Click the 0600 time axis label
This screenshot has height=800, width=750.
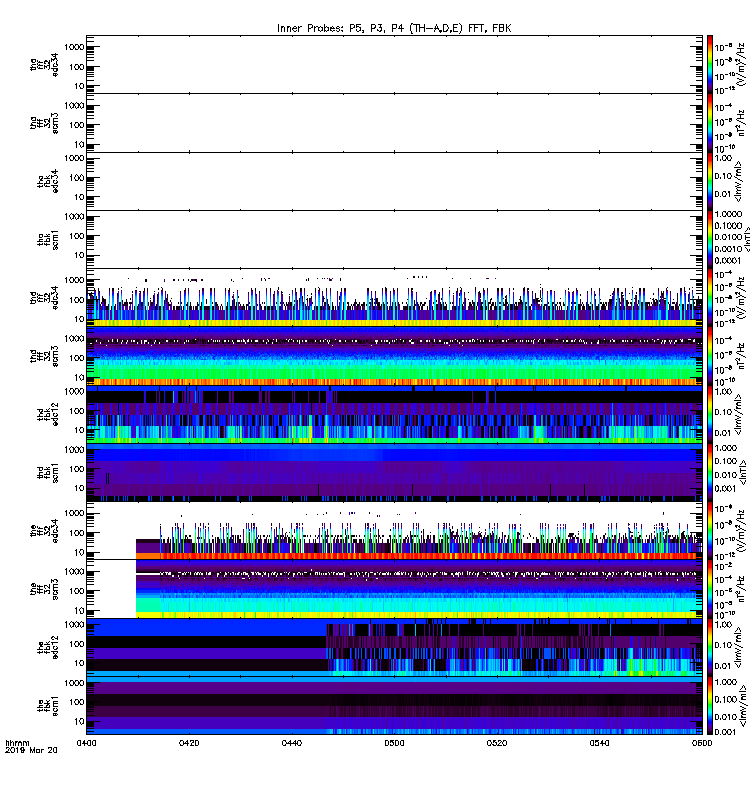[x=702, y=743]
